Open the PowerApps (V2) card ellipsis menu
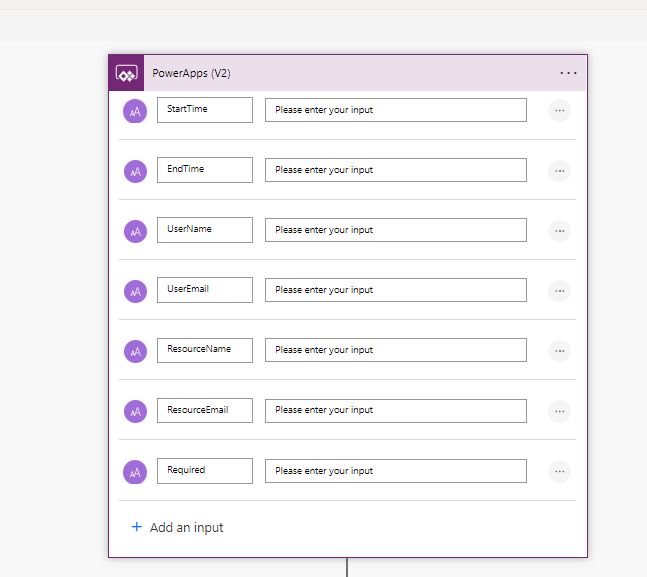647x577 pixels. 568,73
